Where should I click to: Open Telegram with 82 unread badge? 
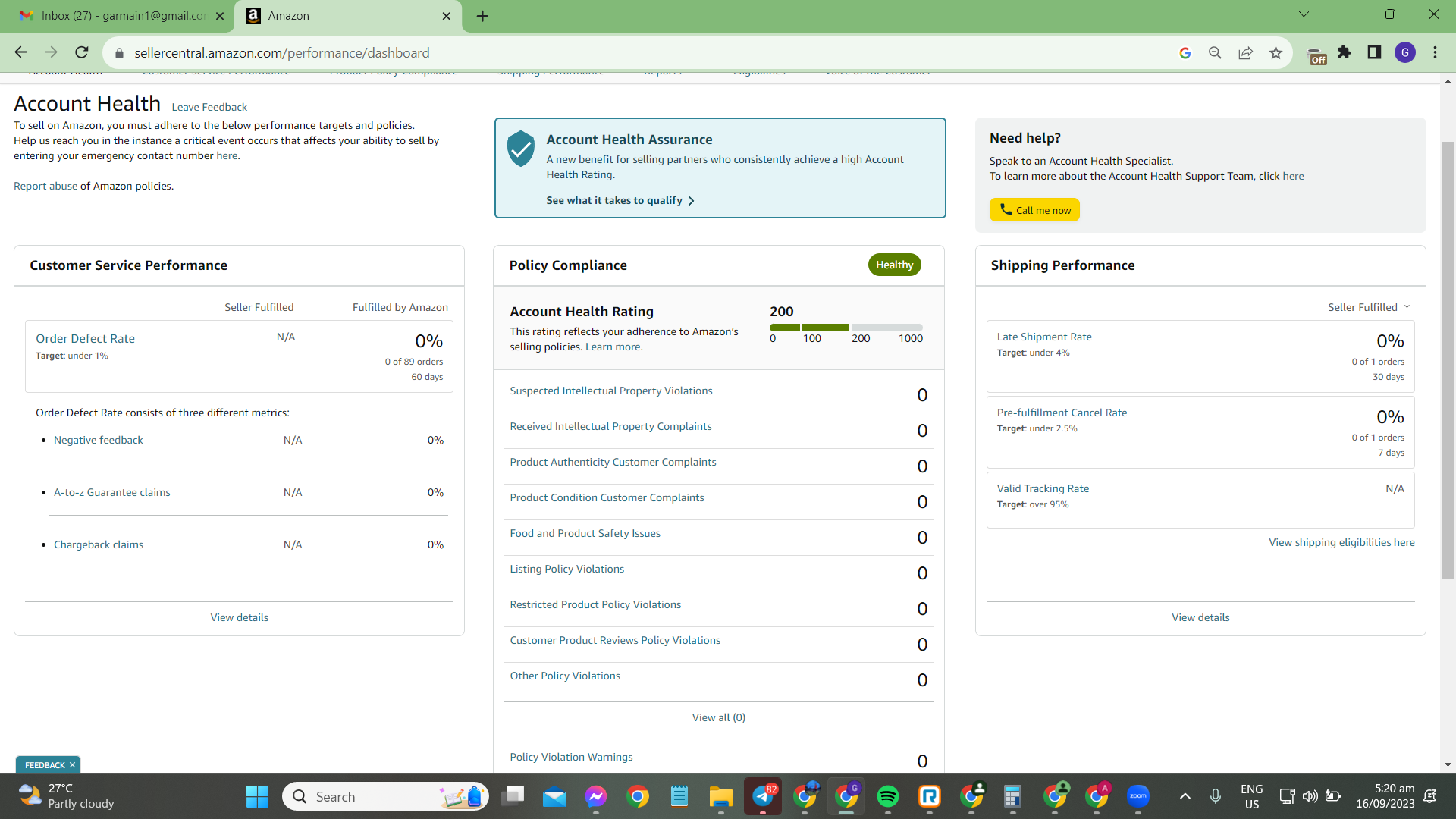point(763,796)
